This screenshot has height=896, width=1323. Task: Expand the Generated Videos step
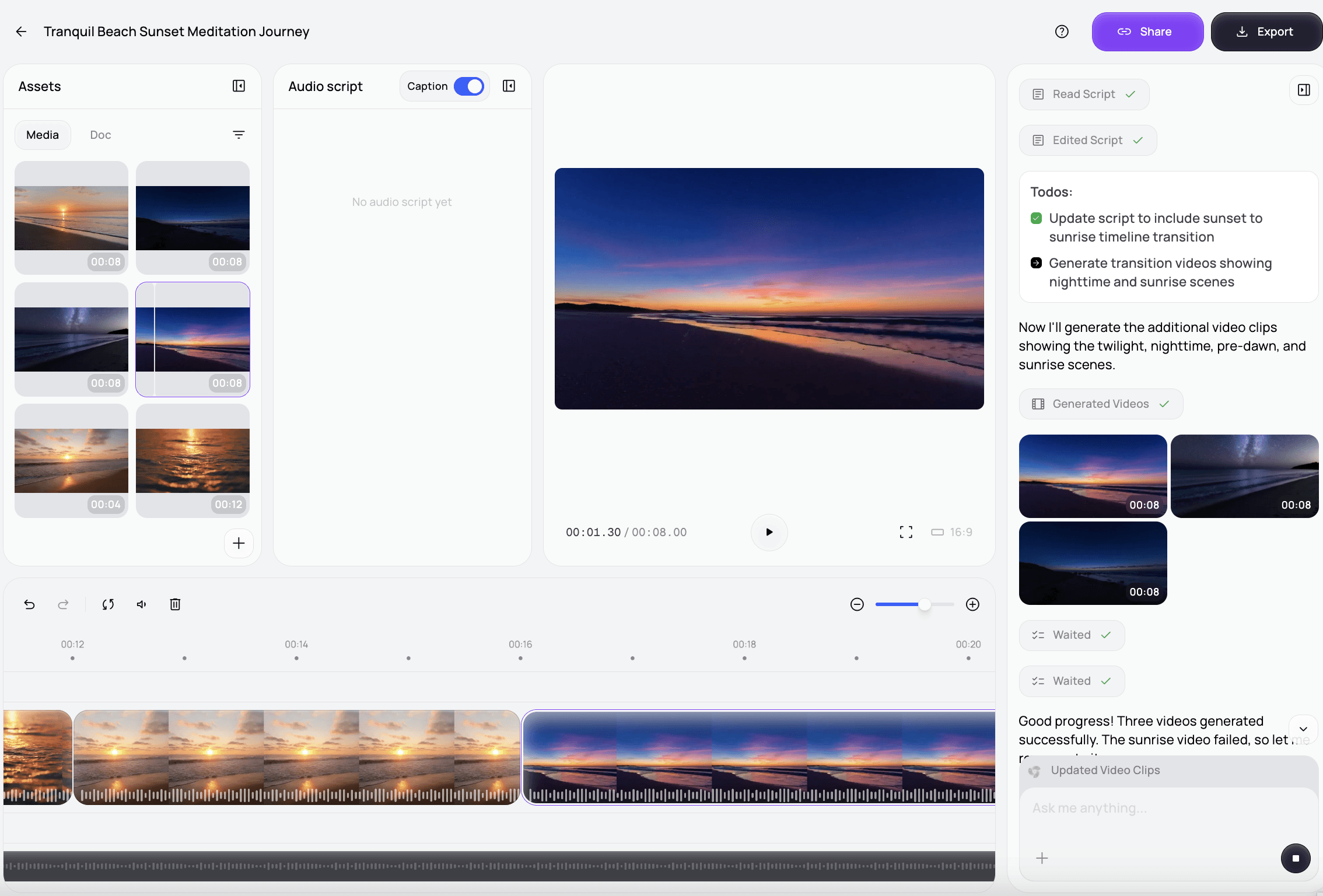point(1101,404)
